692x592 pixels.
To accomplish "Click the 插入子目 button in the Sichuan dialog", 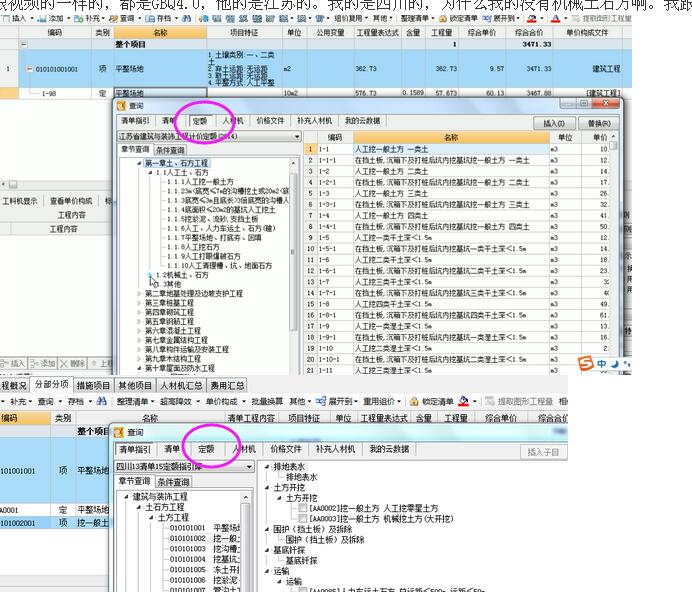I will point(543,452).
